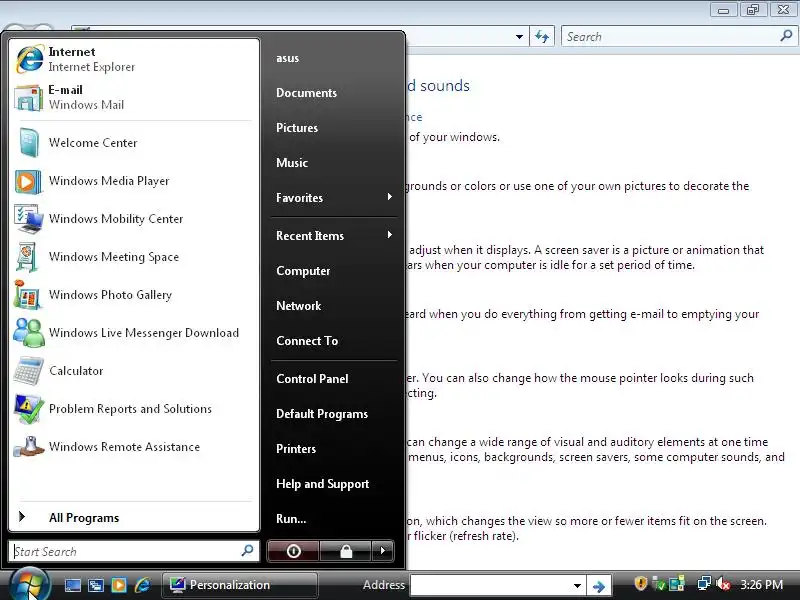Viewport: 800px width, 600px height.
Task: Click the magnifier in Start Search
Action: tap(247, 551)
